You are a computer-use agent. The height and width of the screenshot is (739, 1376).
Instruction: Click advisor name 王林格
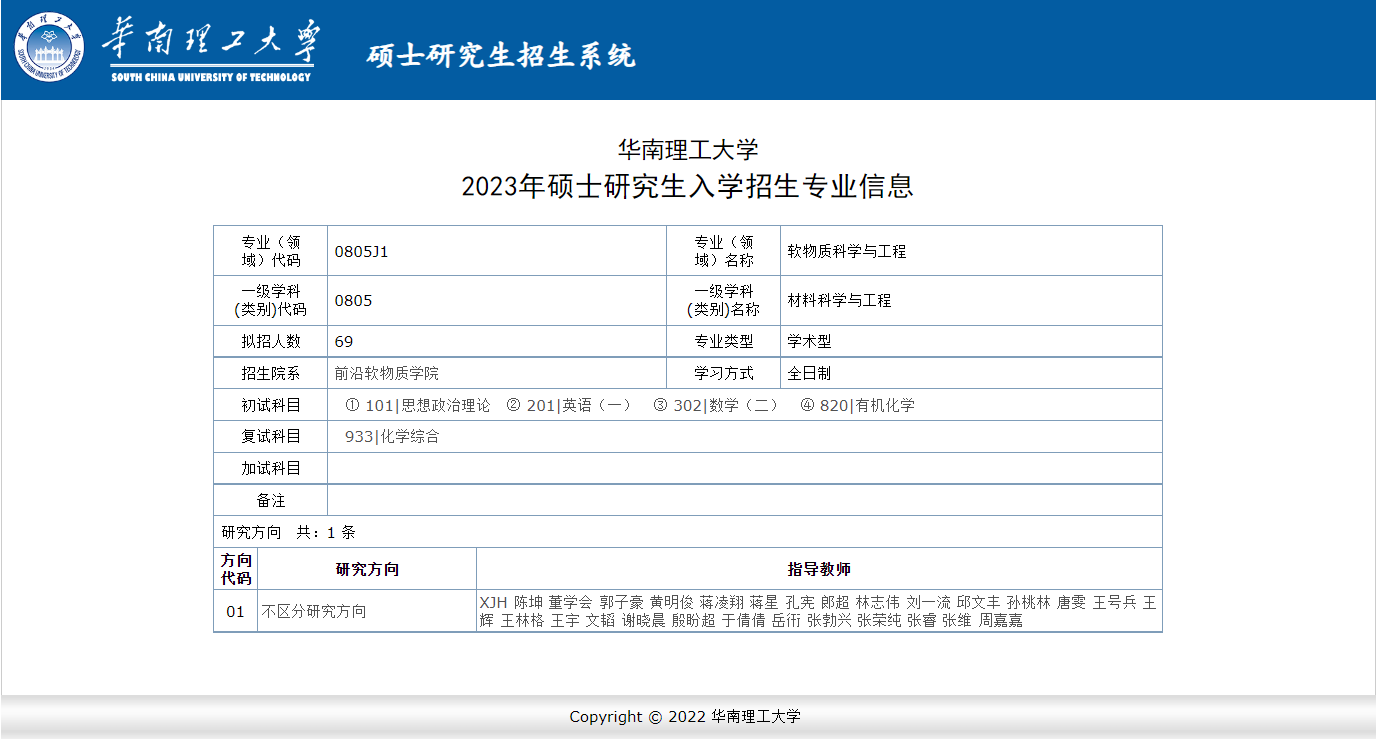click(x=523, y=620)
